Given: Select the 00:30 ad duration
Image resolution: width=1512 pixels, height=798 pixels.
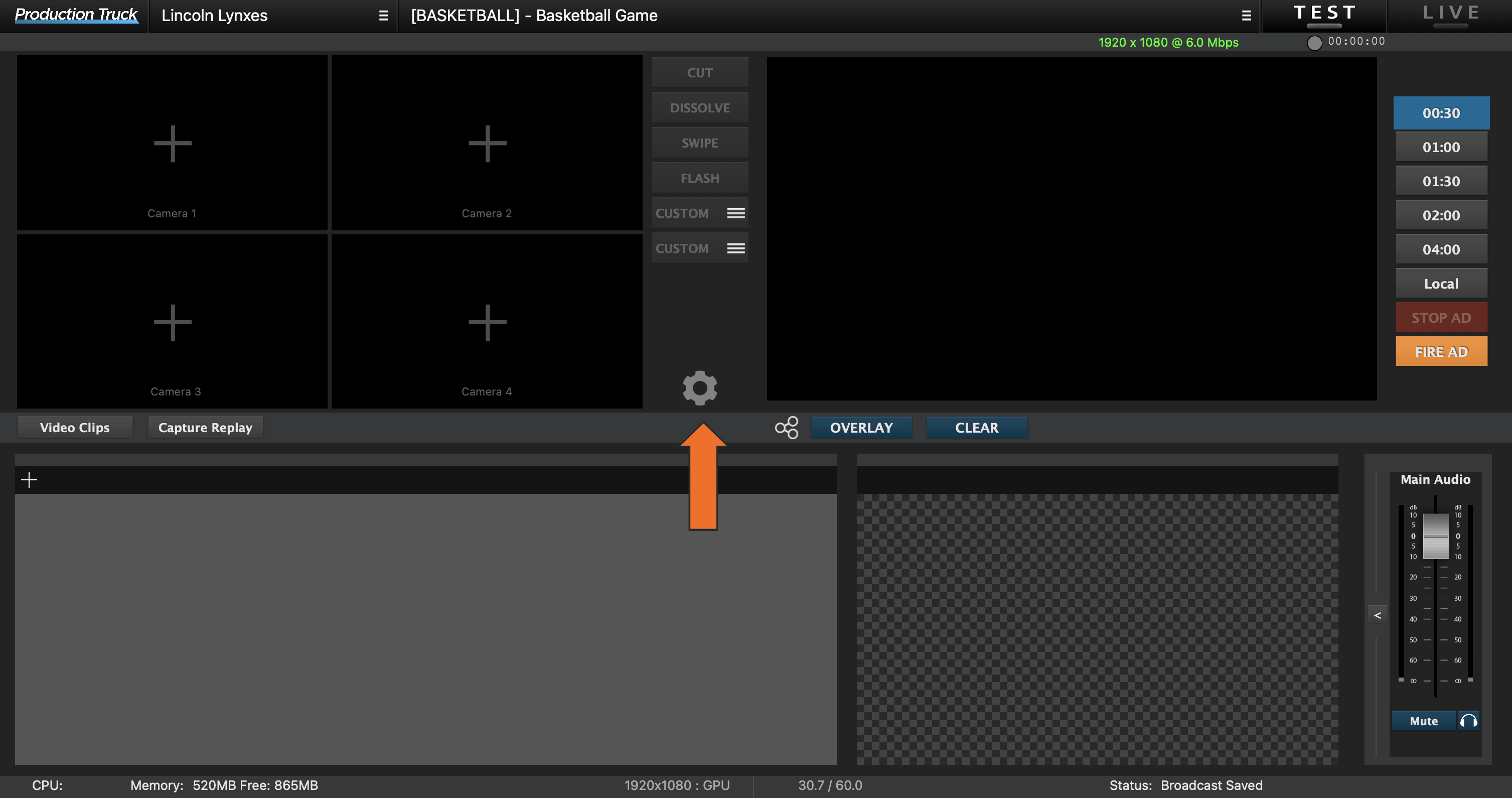Looking at the screenshot, I should 1441,113.
